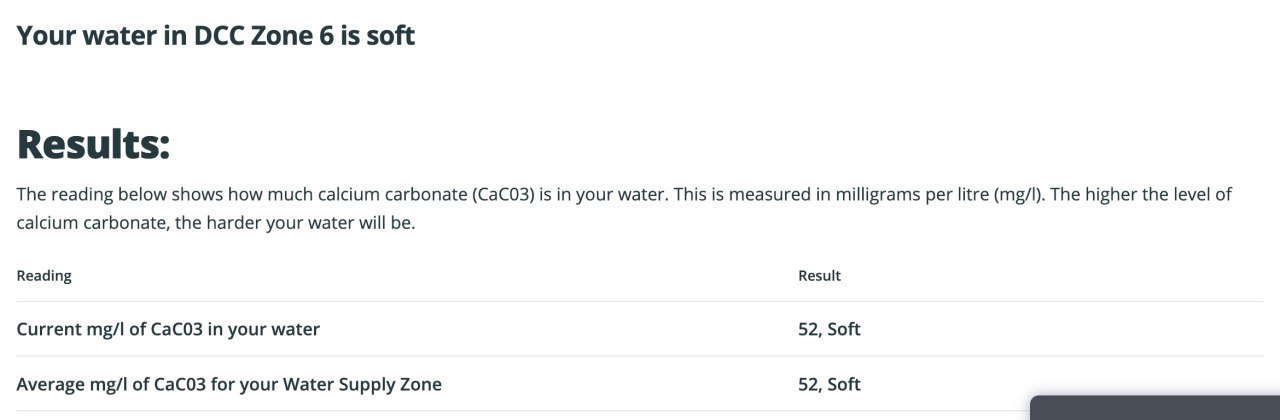Click 'in your water' in the current reading row
1280x420 pixels.
[264, 329]
